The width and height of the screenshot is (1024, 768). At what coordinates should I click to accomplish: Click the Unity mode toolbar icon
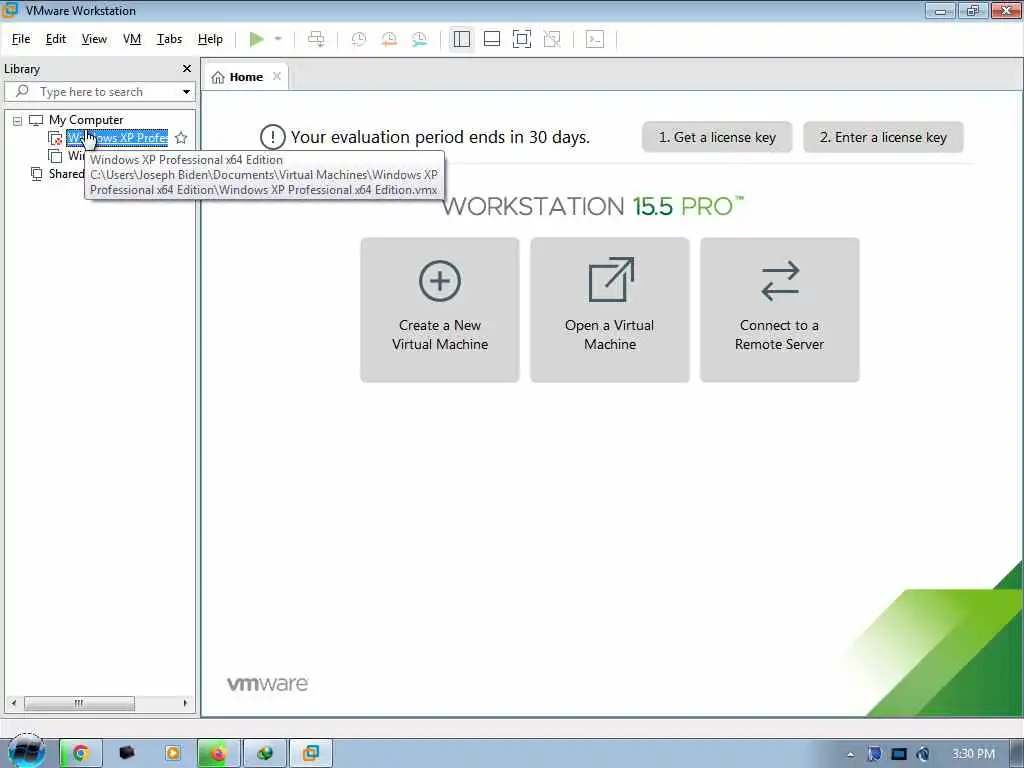[552, 39]
